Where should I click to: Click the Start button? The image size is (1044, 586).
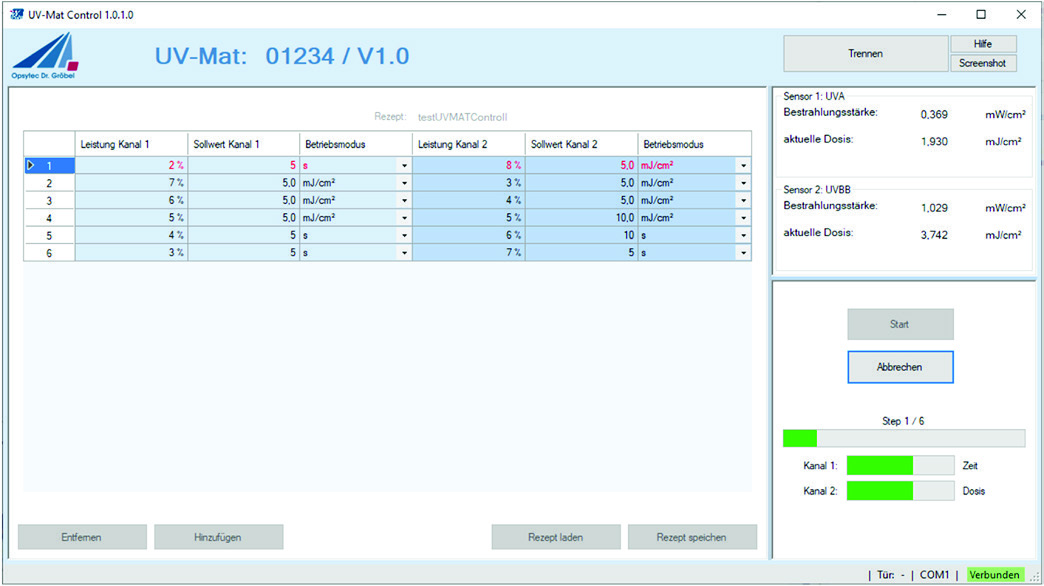click(x=900, y=324)
